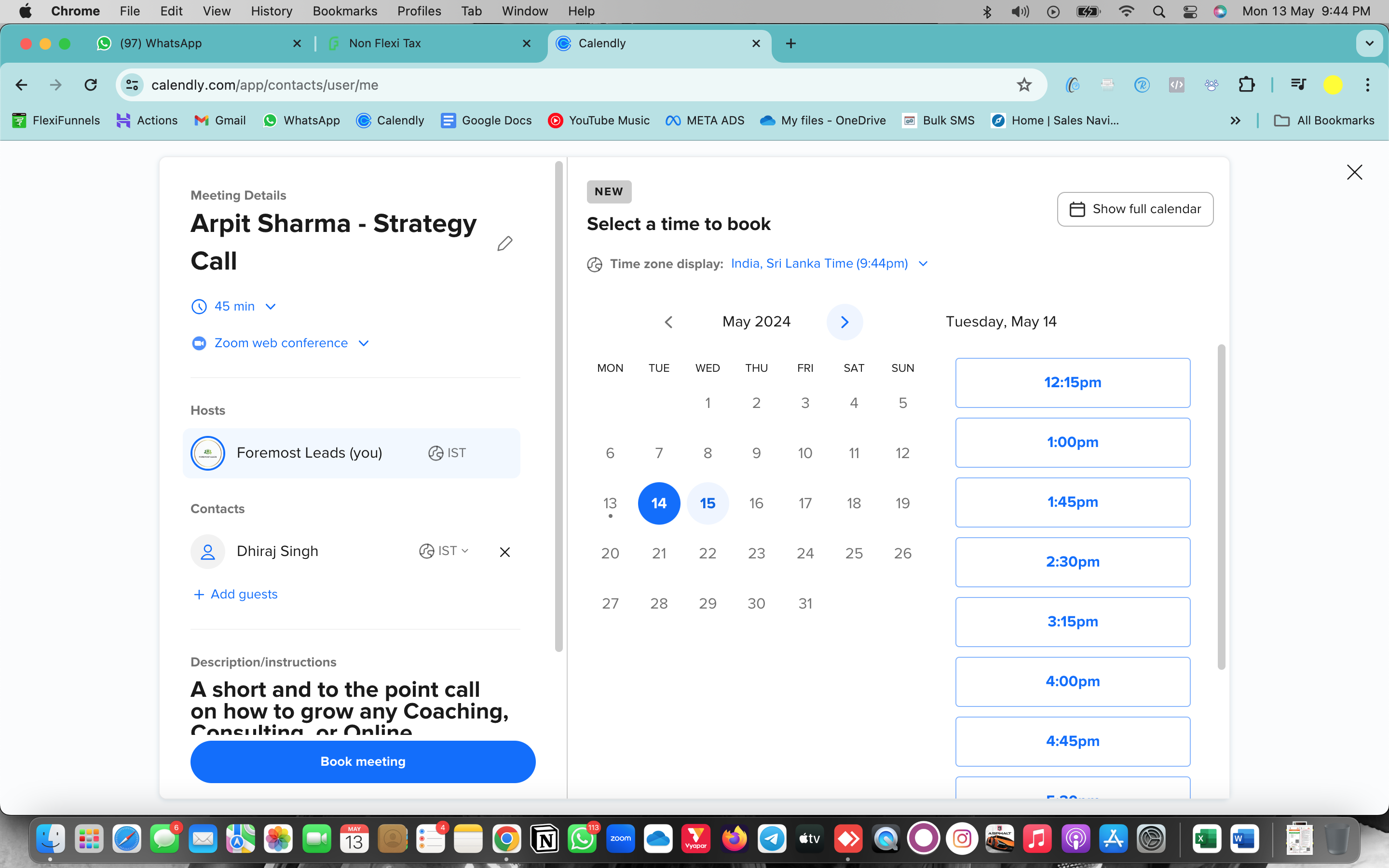Image resolution: width=1389 pixels, height=868 pixels.
Task: Select the 2:30pm time slot
Action: click(x=1072, y=562)
